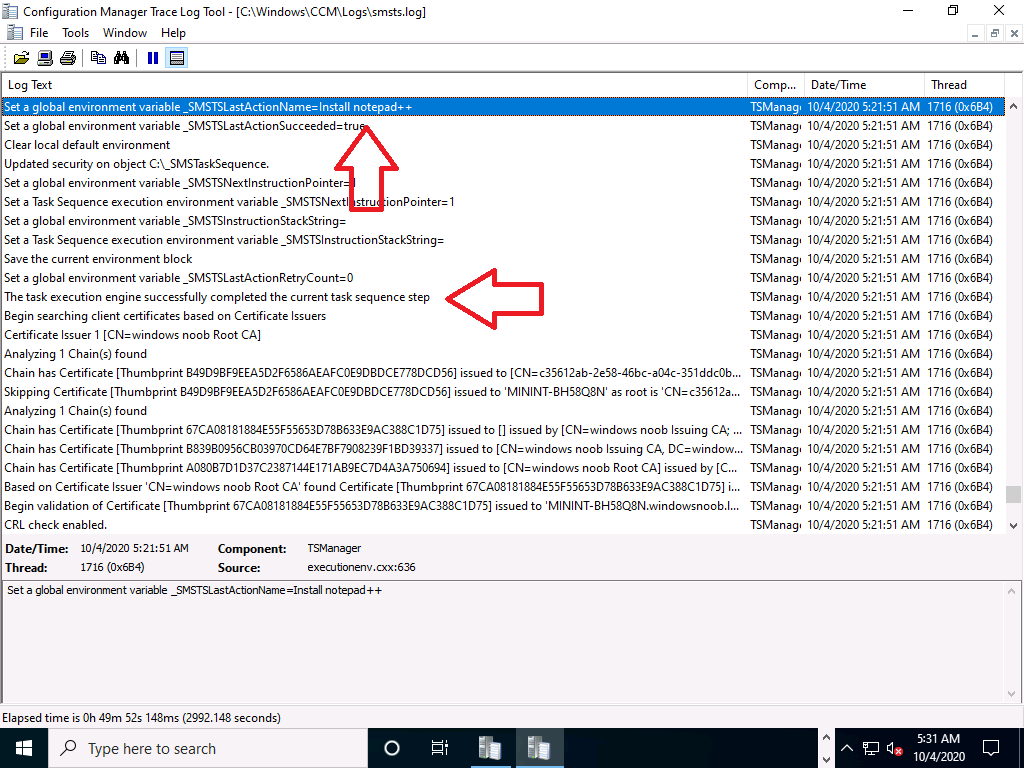Screen dimensions: 1024x768
Task: Select 'Begin validation of Certificate' row
Action: [503, 505]
